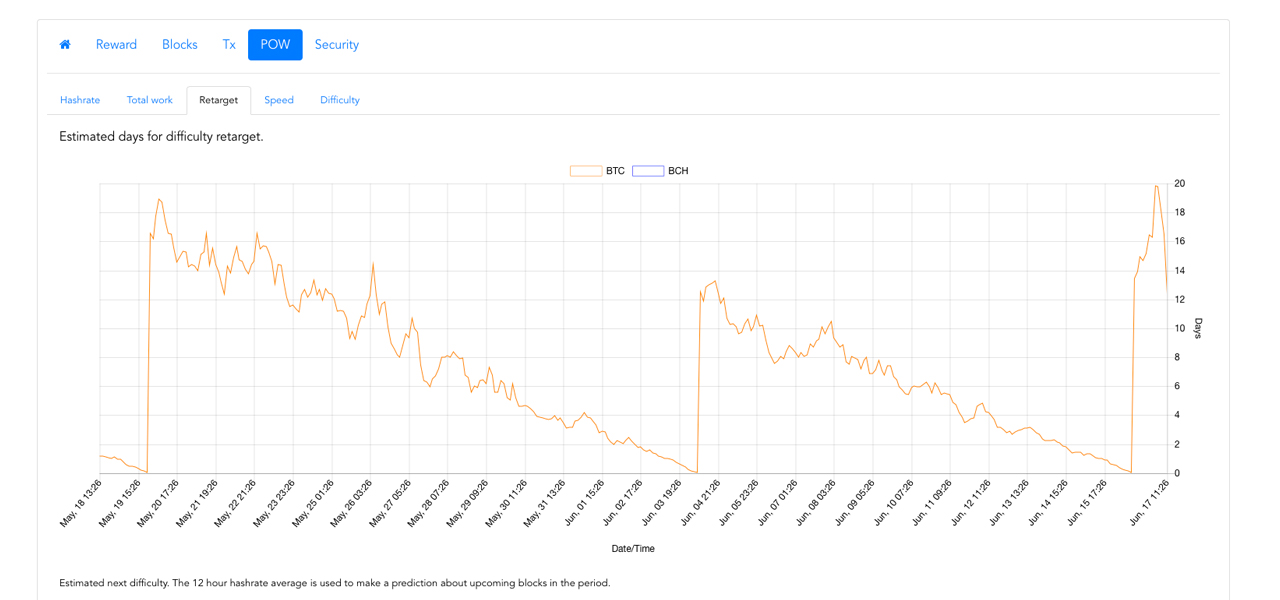Click the 'Estimated days for difficulty retarget.' heading

[161, 137]
